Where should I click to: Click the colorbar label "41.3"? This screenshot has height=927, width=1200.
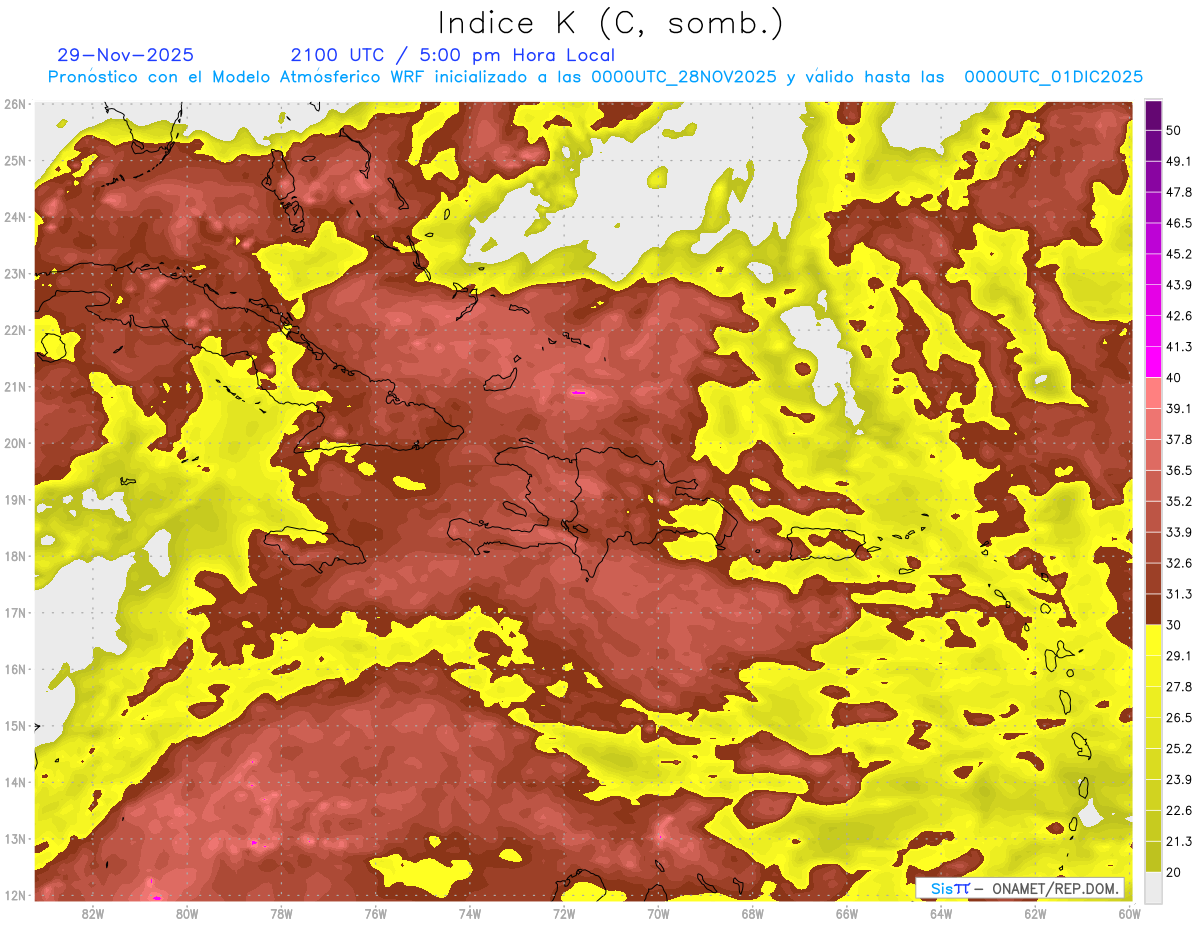pos(1179,347)
